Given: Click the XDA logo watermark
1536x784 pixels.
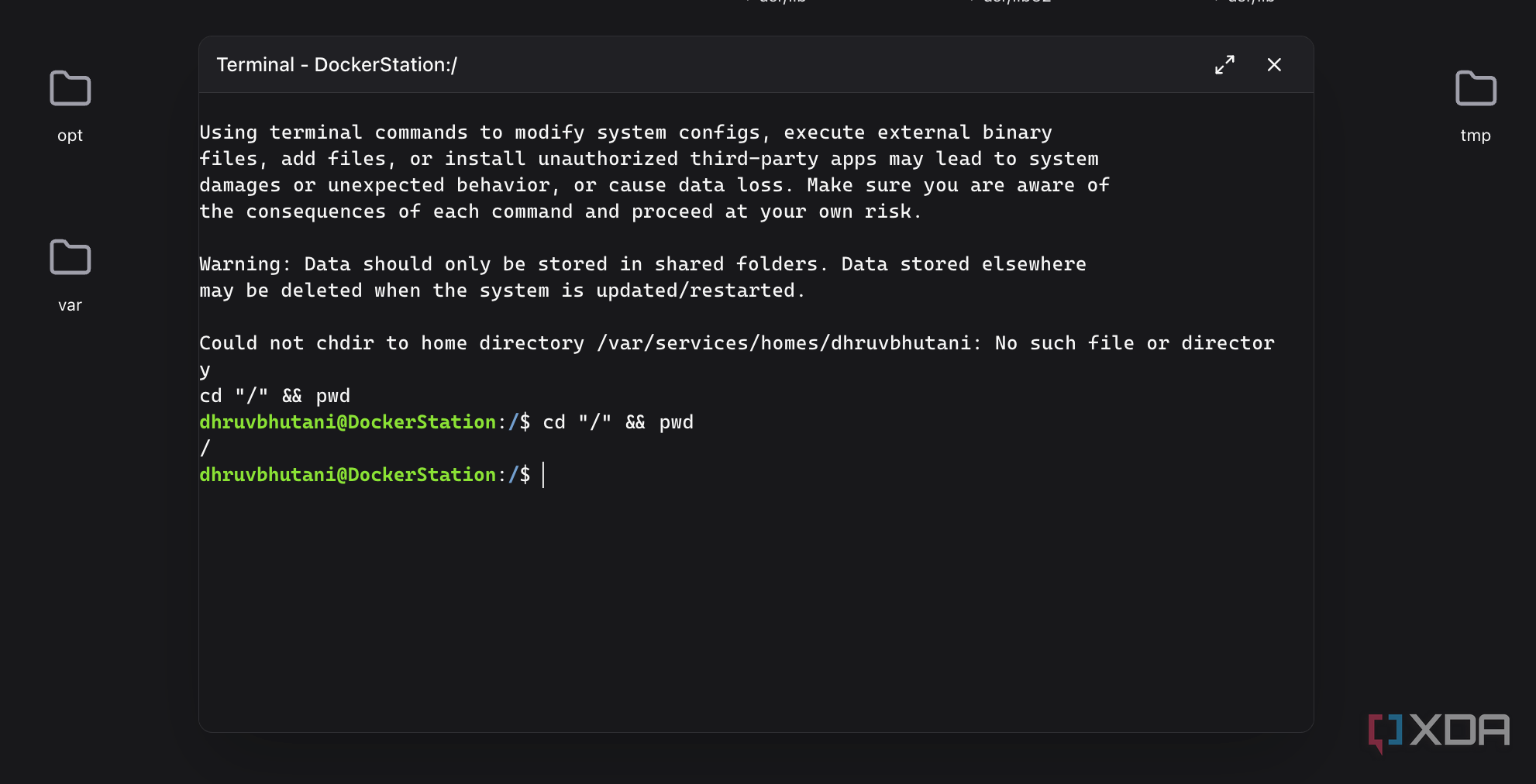Looking at the screenshot, I should tap(1439, 731).
